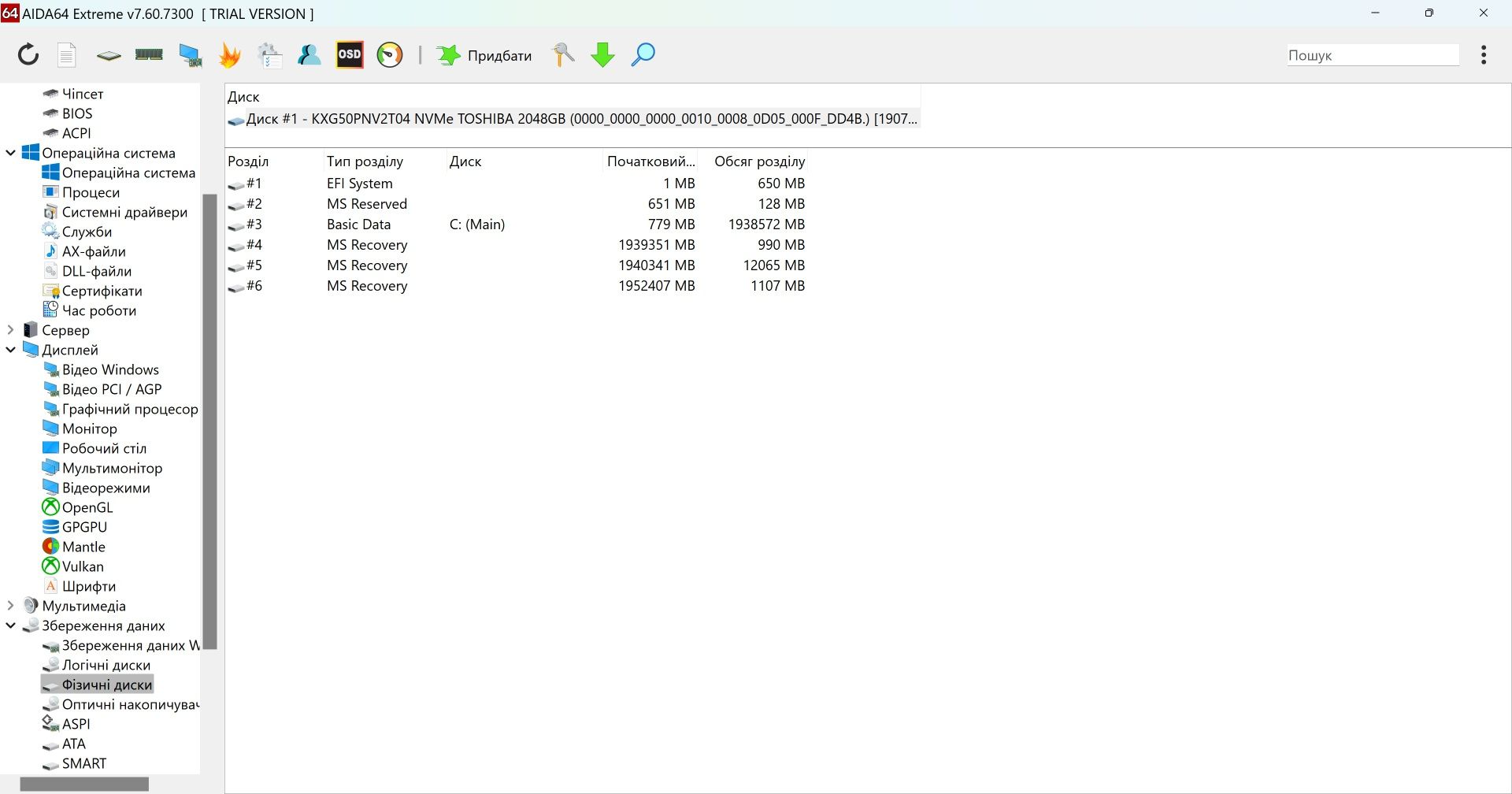Viewport: 1512px width, 794px height.
Task: Select partition #1 EFI System row
Action: 517,184
